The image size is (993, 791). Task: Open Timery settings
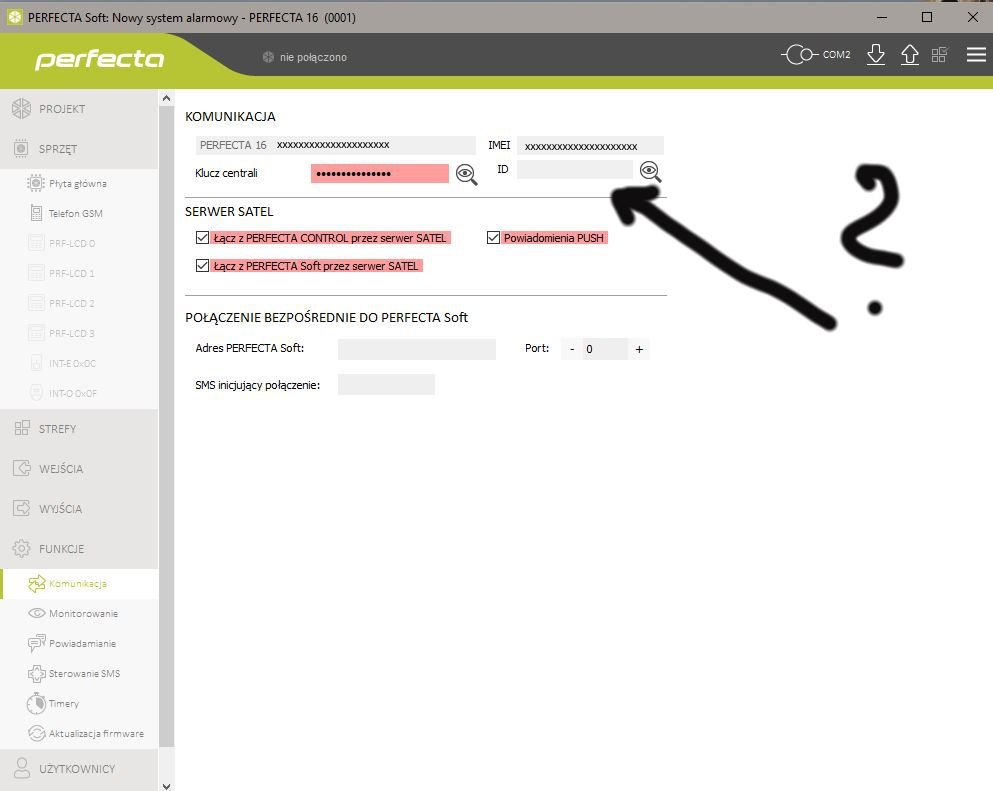coord(79,703)
